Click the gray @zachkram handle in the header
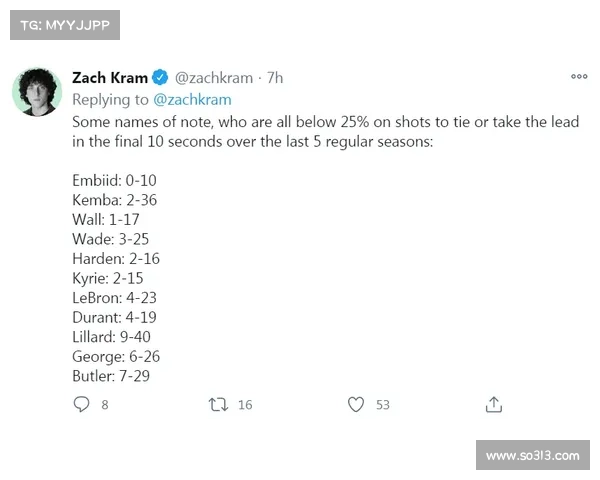Screen dimensions: 600x480 pos(215,78)
